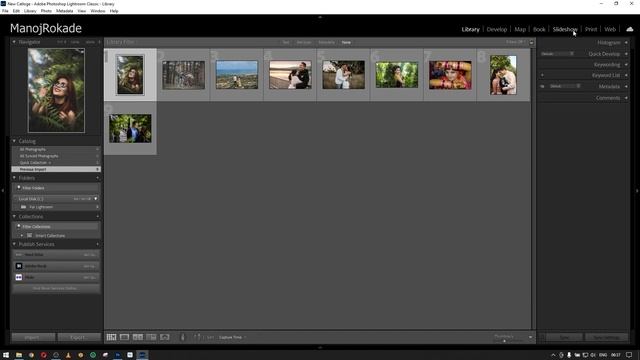Switch to Survey view in toolbar
Screen dimensions: 640x360
coord(151,337)
